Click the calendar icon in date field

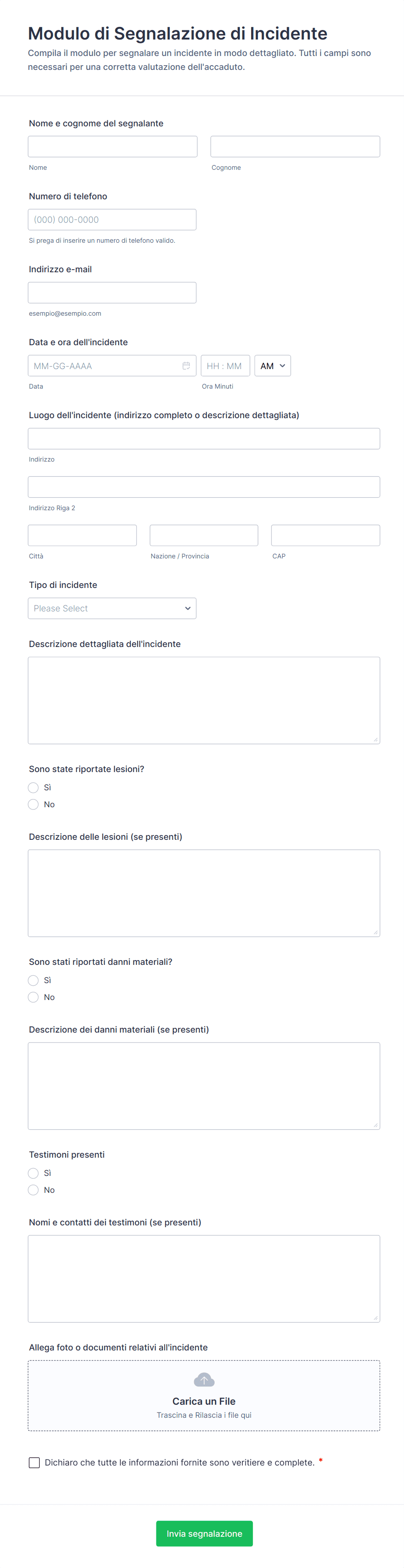(186, 366)
